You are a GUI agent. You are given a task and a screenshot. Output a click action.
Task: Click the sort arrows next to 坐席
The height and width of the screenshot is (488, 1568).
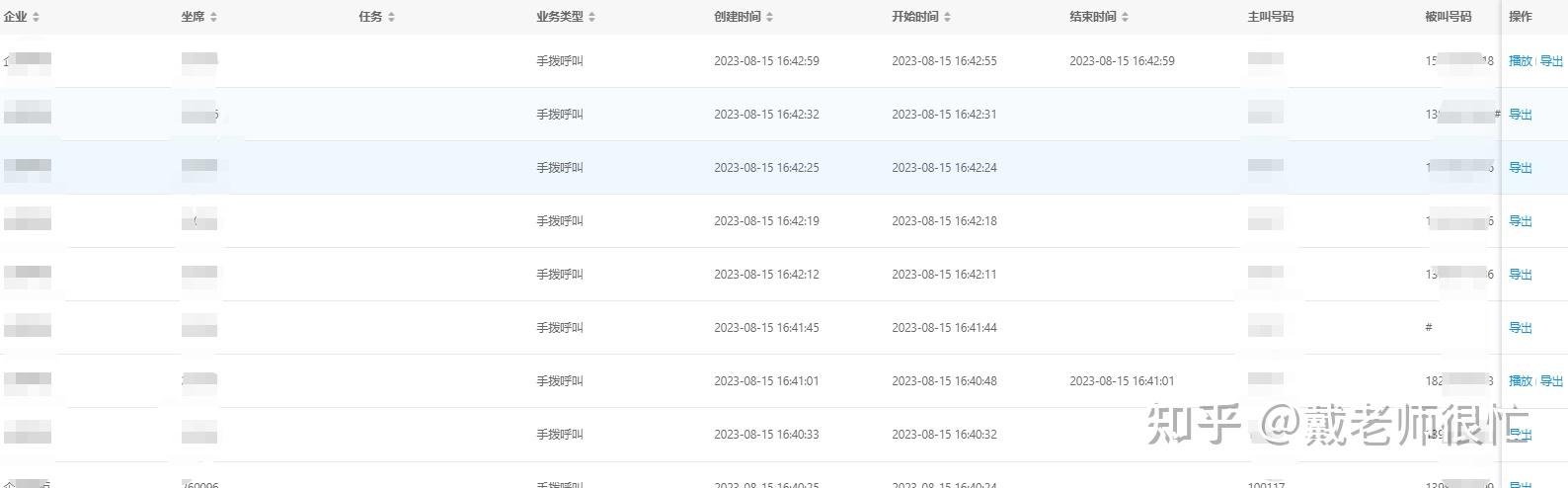pyautogui.click(x=214, y=17)
